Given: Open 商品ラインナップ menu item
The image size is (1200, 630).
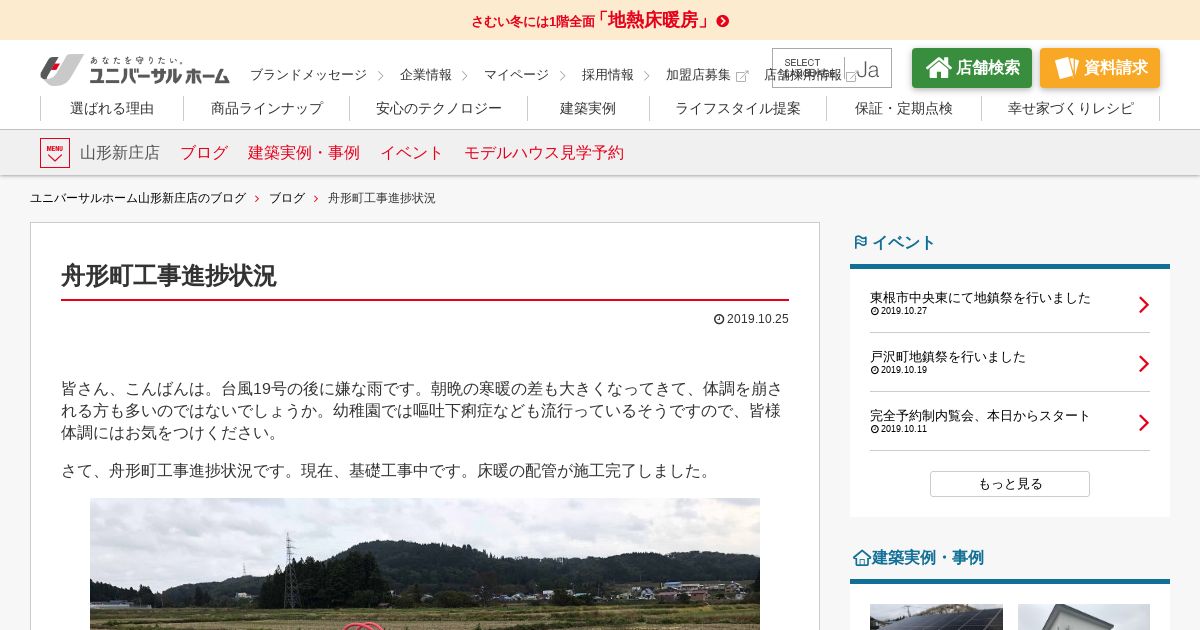Looking at the screenshot, I should coord(267,108).
